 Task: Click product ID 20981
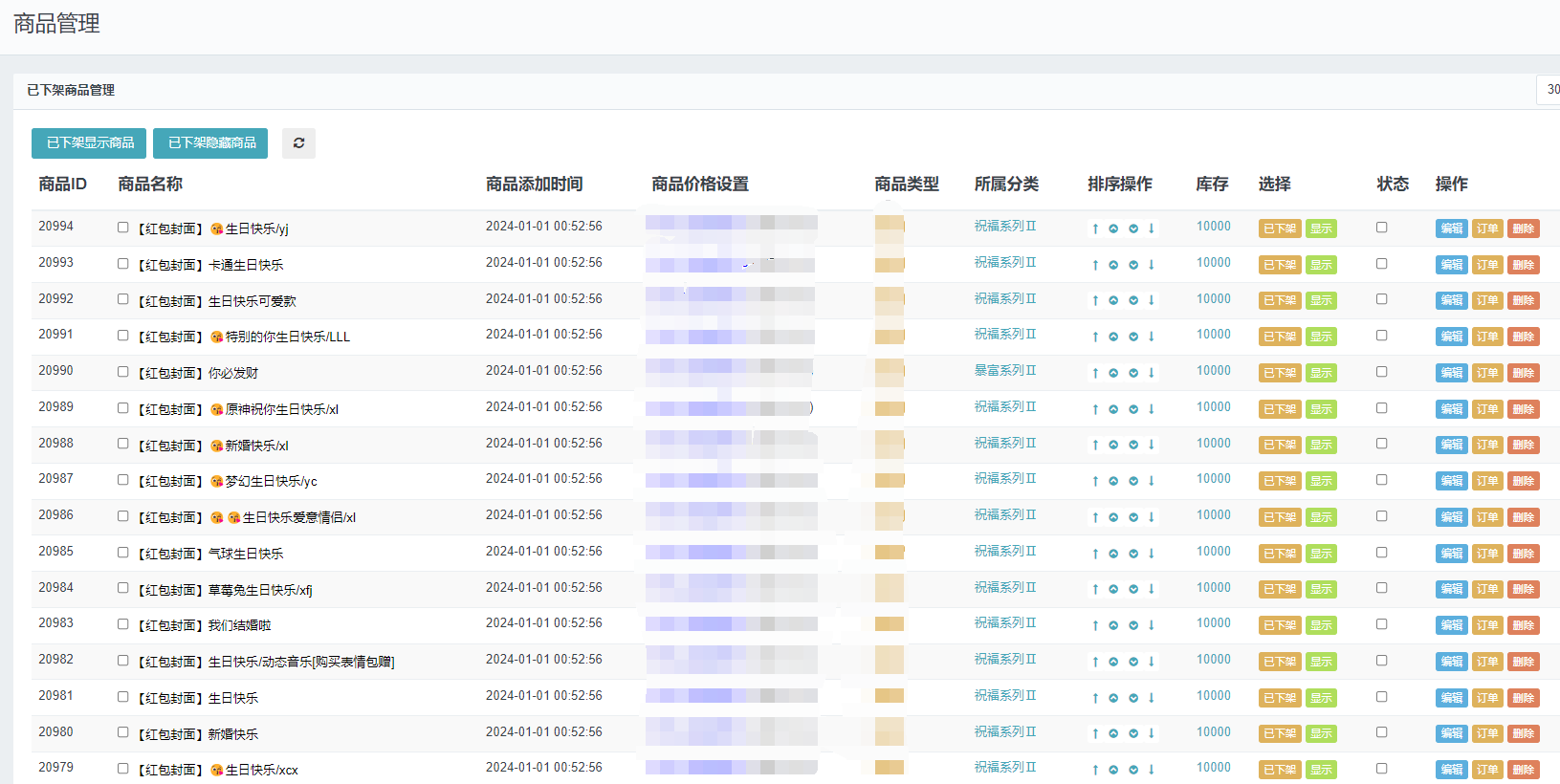click(55, 696)
